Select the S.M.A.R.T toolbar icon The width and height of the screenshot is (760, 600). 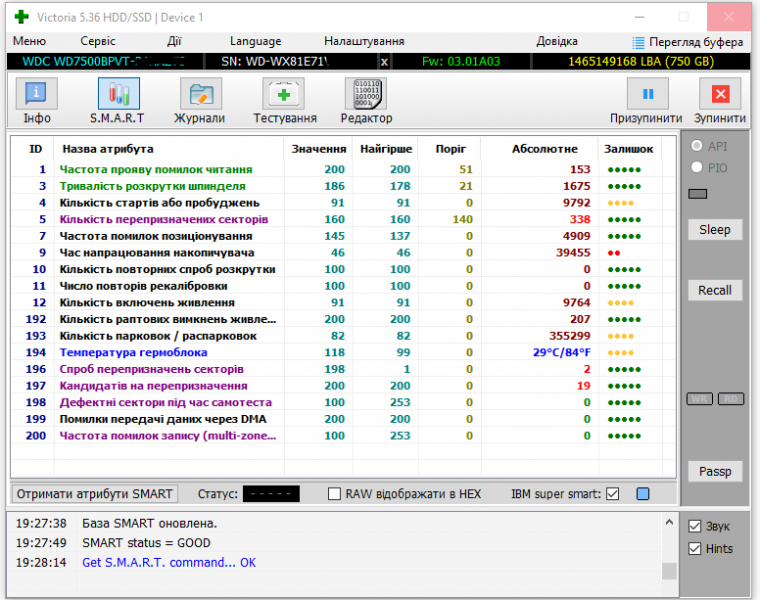[118, 95]
